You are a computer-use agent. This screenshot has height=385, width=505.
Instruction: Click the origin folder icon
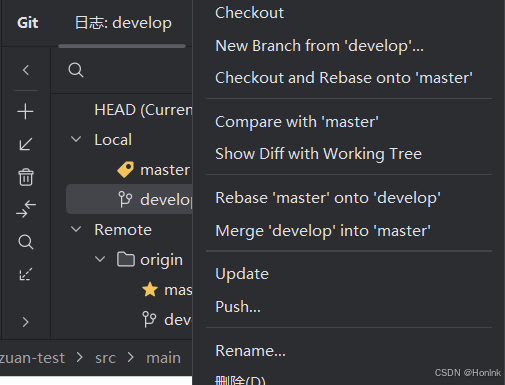(126, 259)
